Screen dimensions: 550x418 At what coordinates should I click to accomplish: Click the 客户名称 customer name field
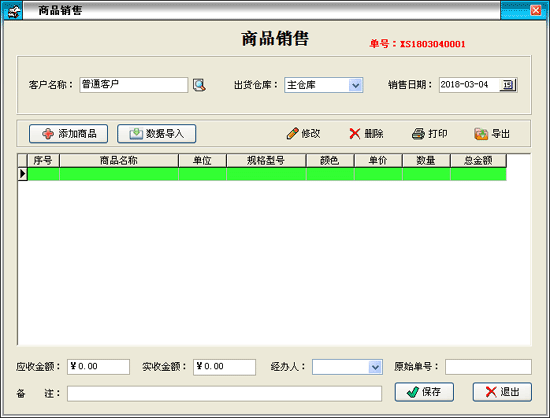pos(134,85)
